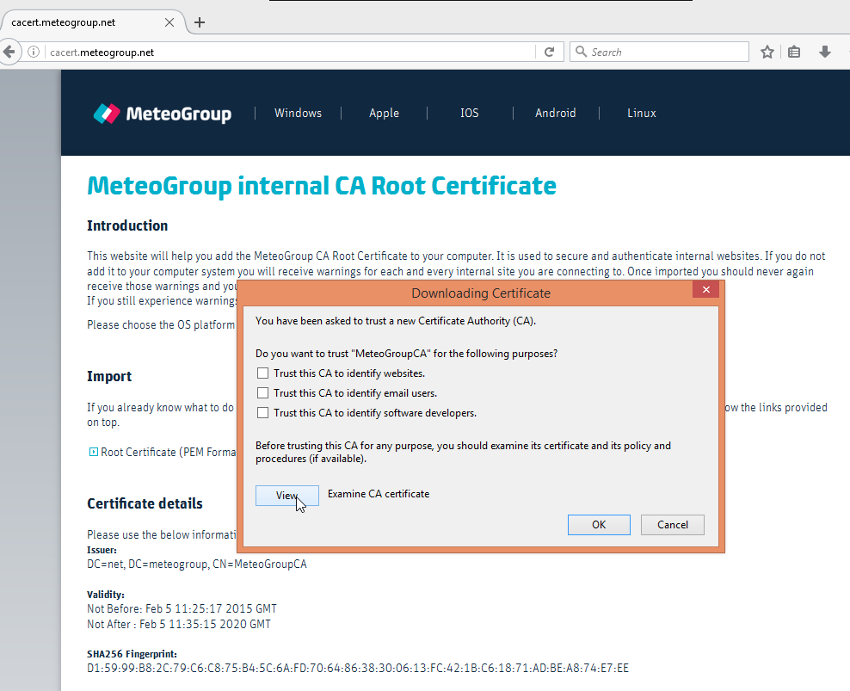850x691 pixels.
Task: Bookmark this page with star icon
Action: tap(767, 52)
